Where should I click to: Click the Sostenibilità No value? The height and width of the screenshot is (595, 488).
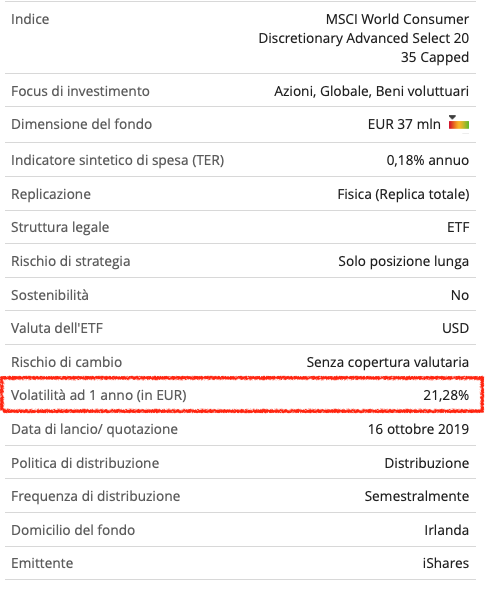(x=460, y=295)
